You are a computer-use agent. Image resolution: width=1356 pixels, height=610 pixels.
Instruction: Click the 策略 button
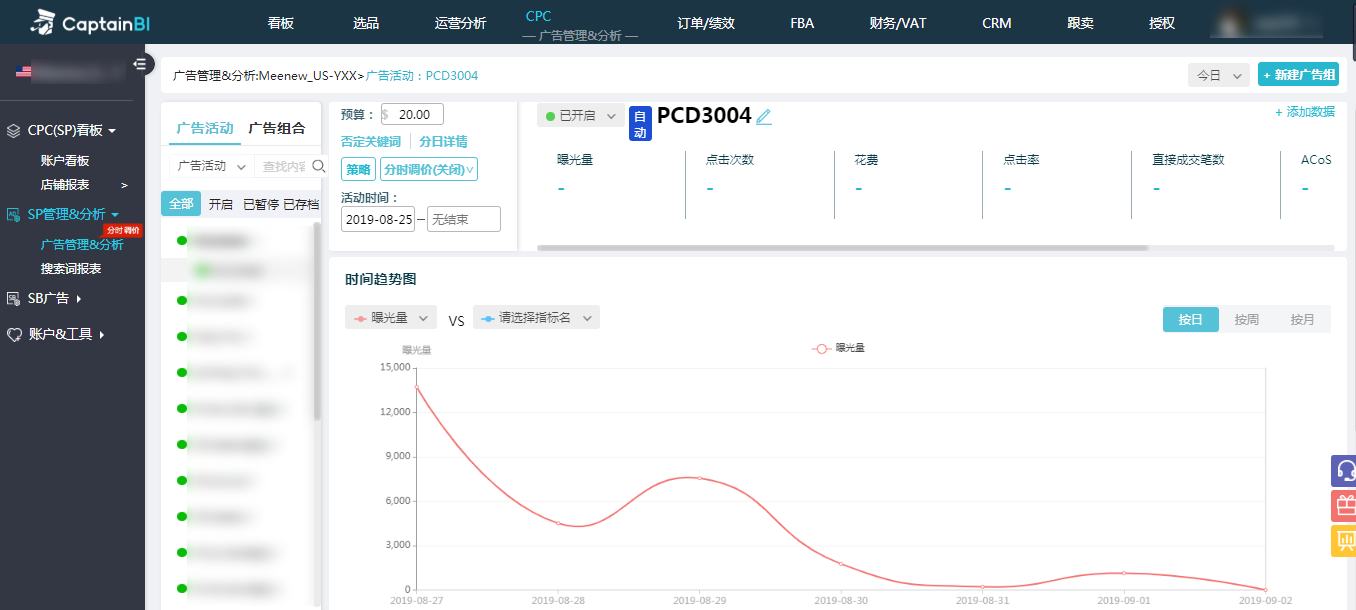point(358,169)
